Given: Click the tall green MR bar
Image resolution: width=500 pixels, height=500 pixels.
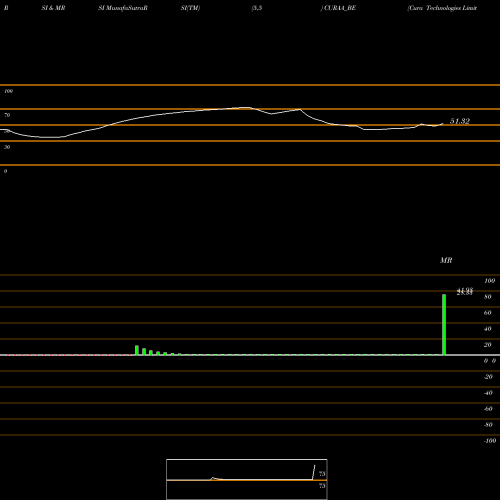Looking at the screenshot, I should point(444,325).
